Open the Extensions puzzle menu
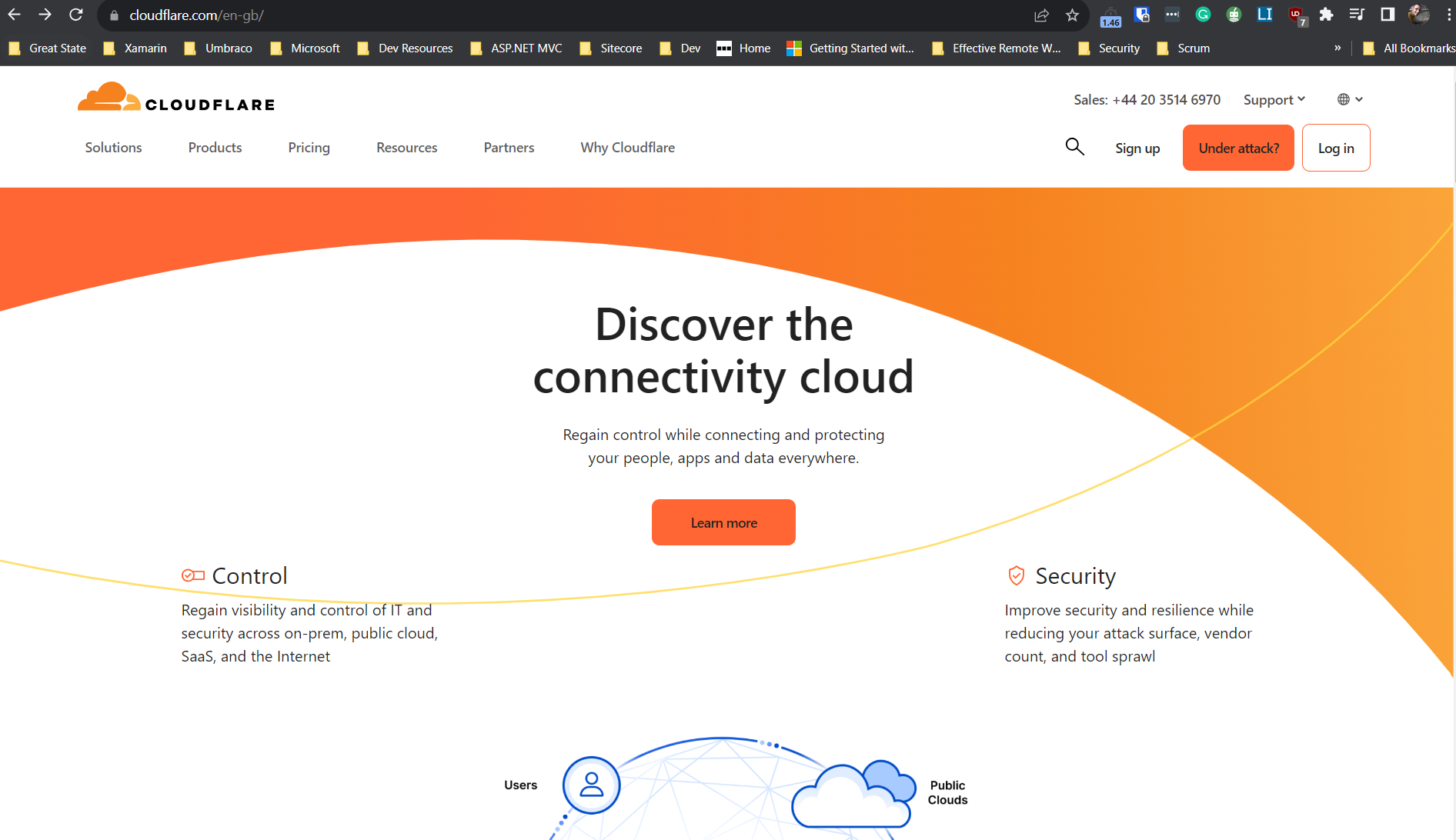 1326,15
